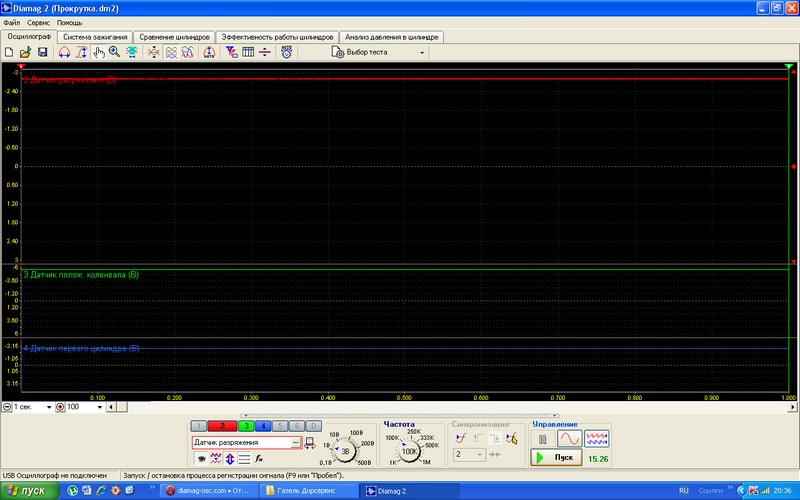Image resolution: width=800 pixels, height=500 pixels.
Task: Select the vertical measurement arrow tool
Action: (82, 52)
